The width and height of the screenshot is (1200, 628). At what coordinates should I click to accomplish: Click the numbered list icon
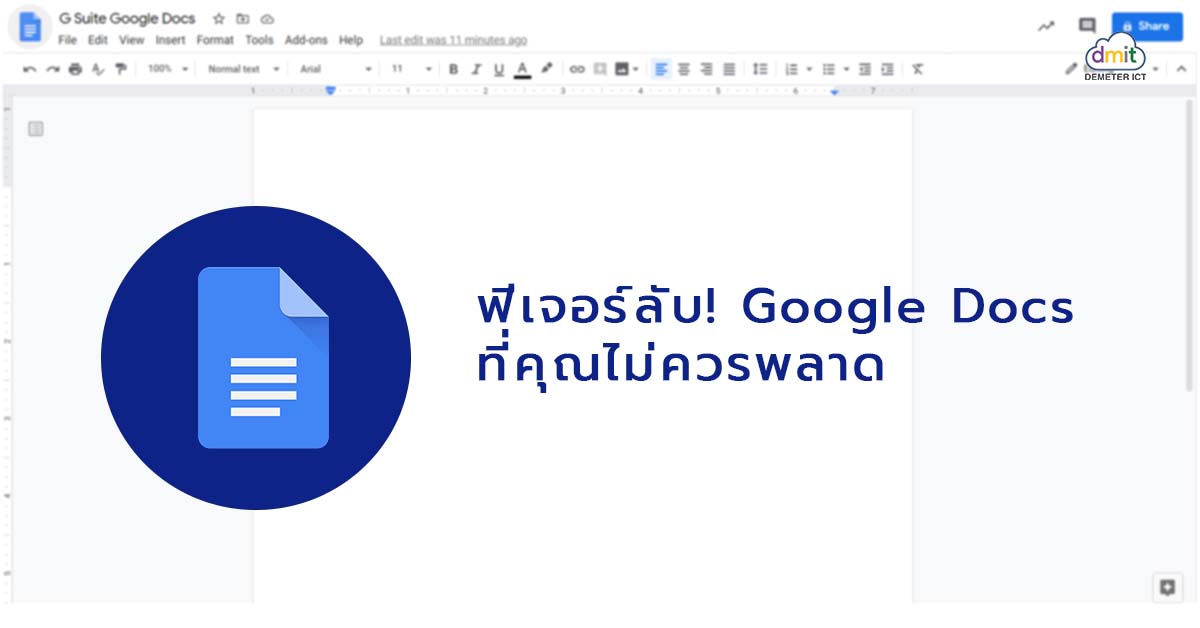pyautogui.click(x=792, y=69)
